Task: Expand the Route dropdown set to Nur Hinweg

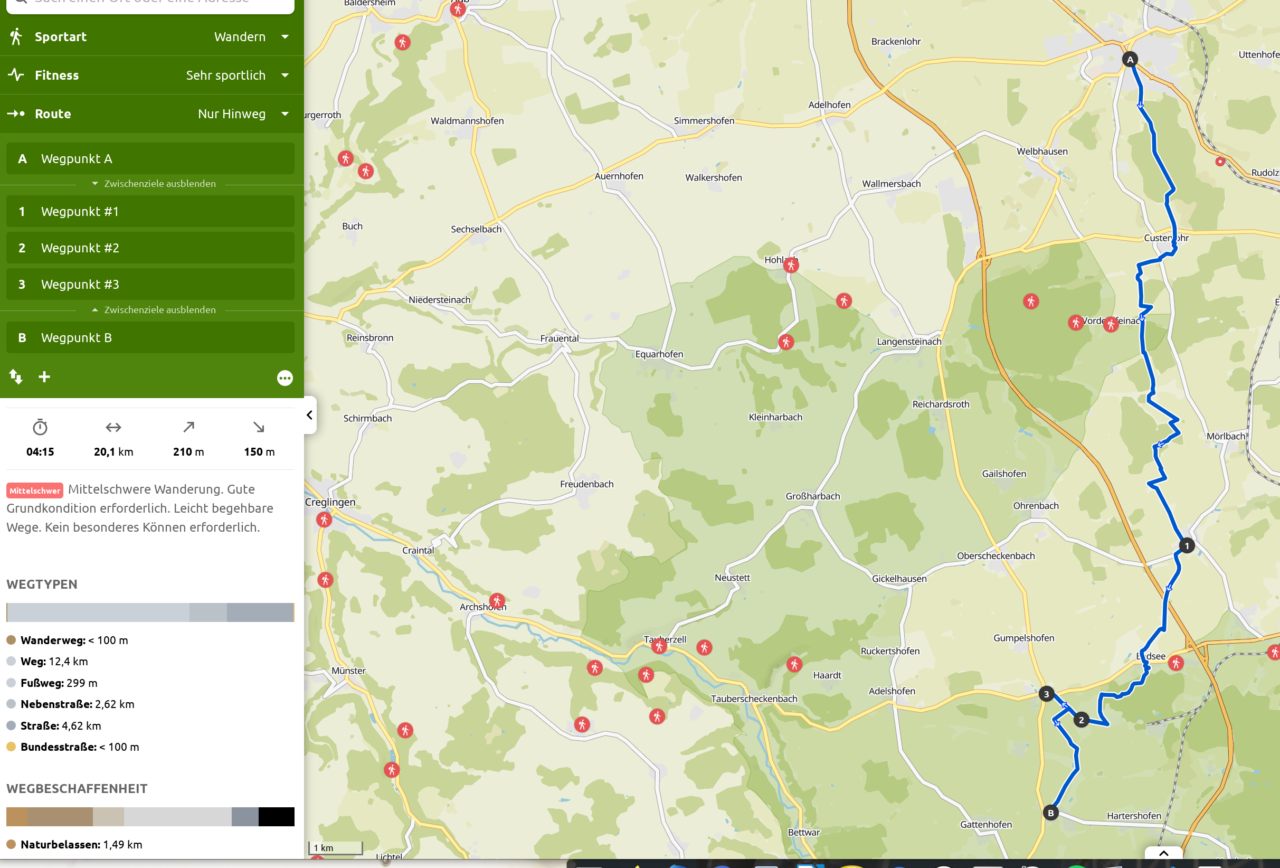Action: pos(243,114)
